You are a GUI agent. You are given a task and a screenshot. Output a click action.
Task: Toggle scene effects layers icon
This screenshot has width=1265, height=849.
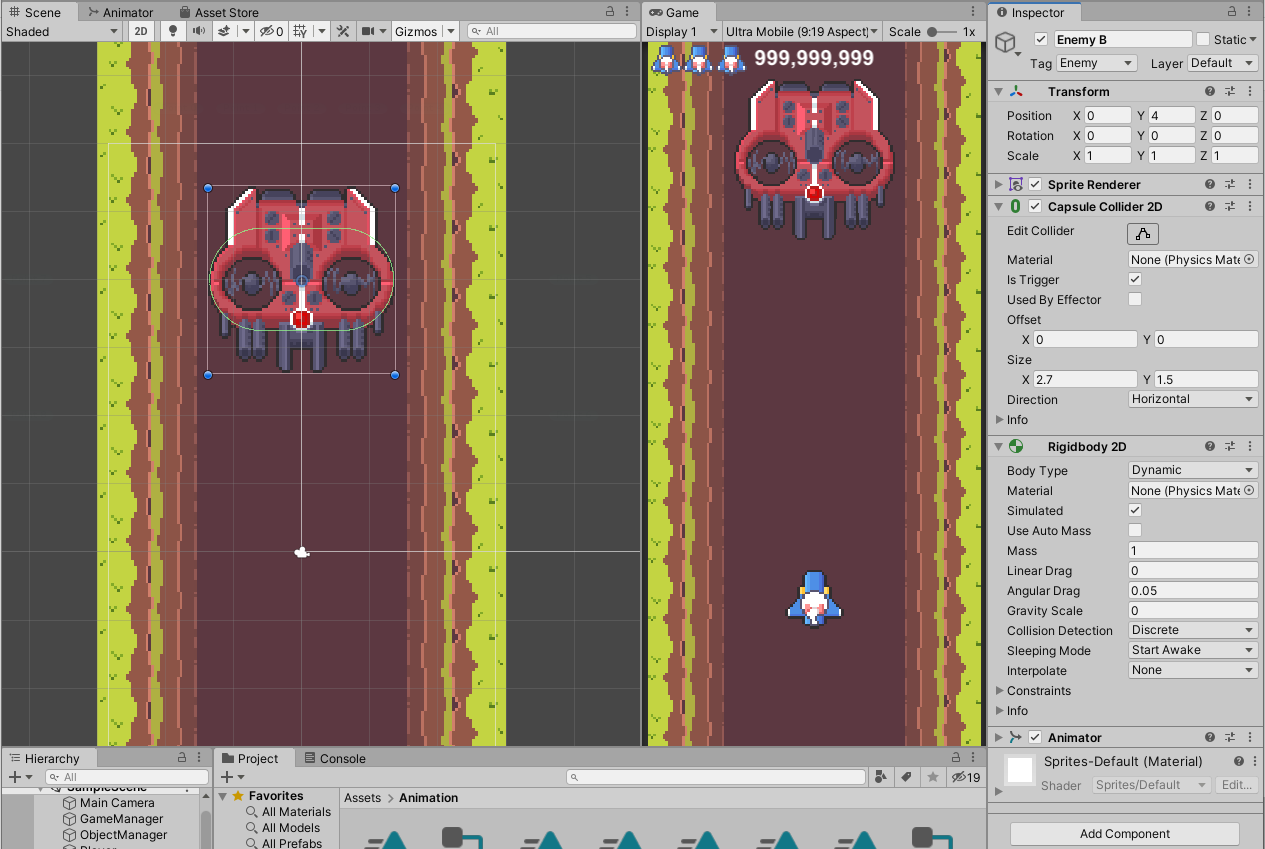(x=226, y=31)
